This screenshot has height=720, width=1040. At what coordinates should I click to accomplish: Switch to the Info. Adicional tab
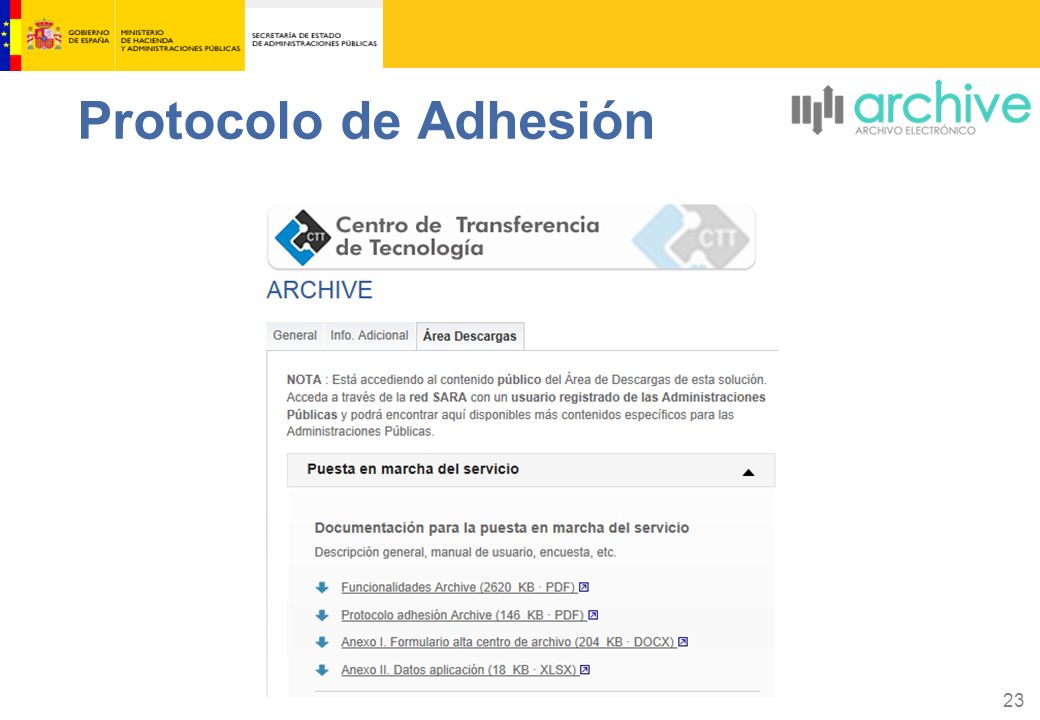point(369,335)
